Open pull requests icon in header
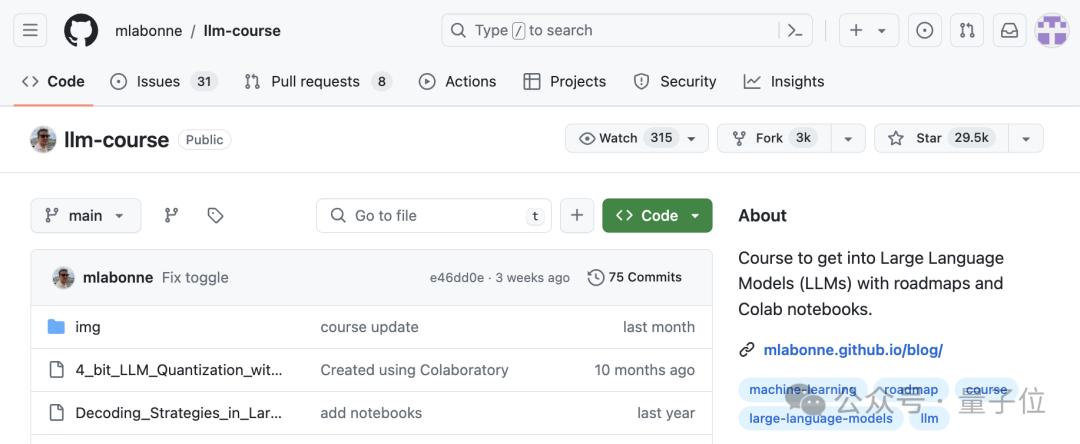This screenshot has height=444, width=1080. (x=967, y=30)
